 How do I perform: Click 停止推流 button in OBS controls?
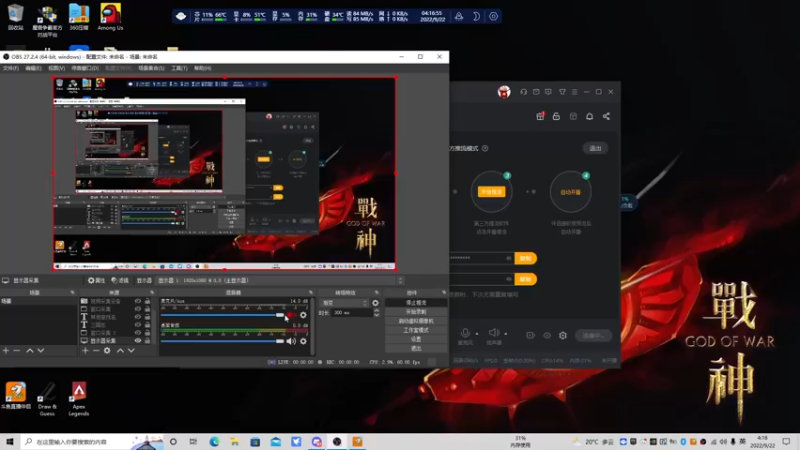416,303
